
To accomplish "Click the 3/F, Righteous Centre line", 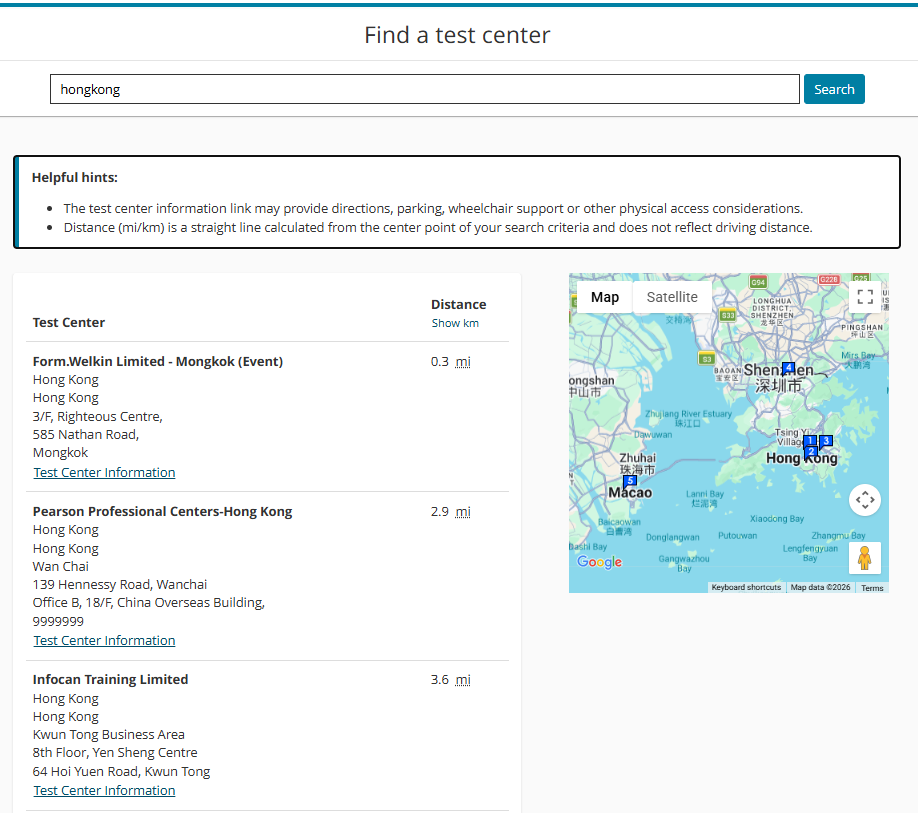I will tap(98, 416).
